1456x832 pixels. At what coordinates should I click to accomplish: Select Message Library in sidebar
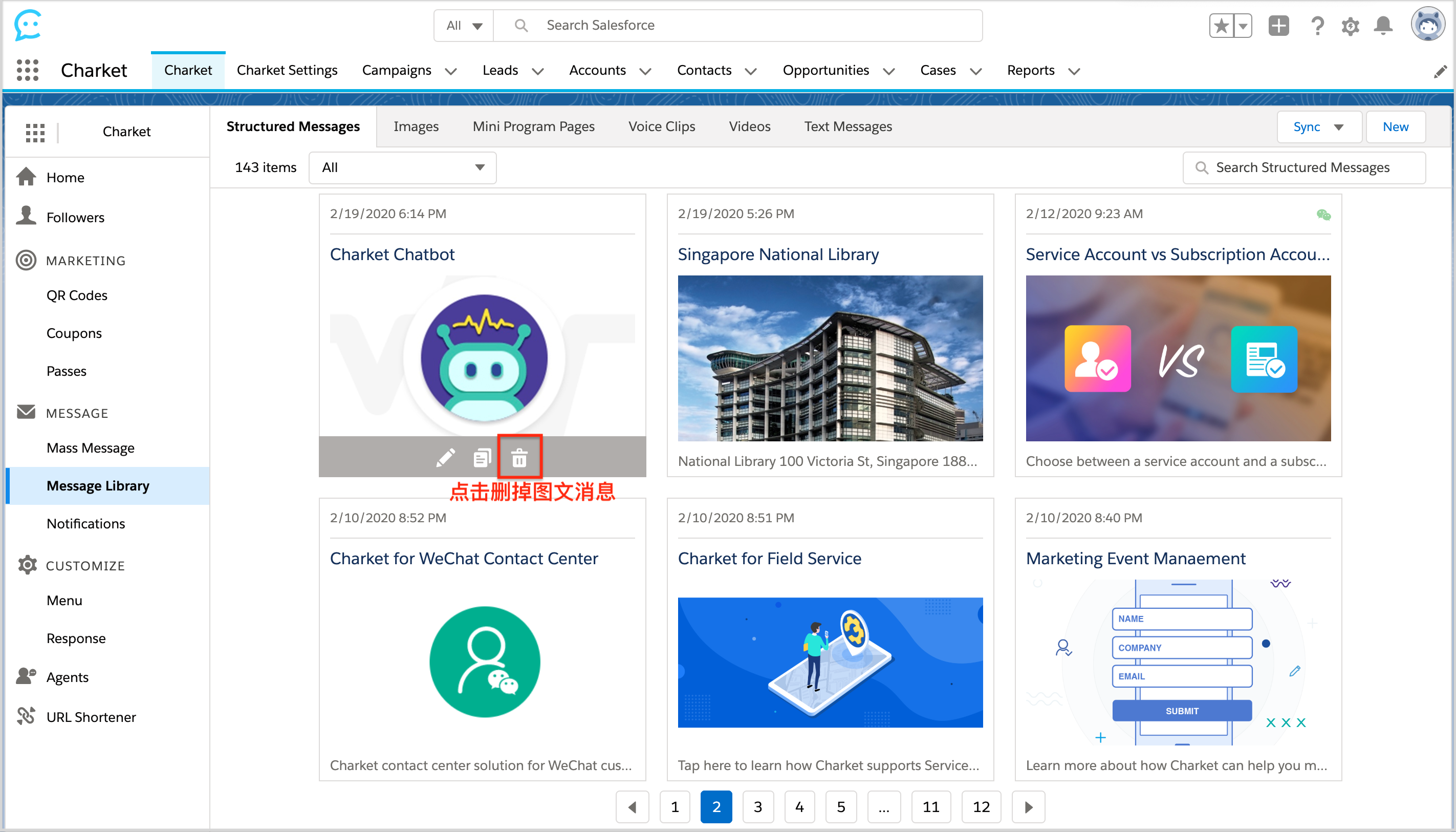(x=108, y=486)
